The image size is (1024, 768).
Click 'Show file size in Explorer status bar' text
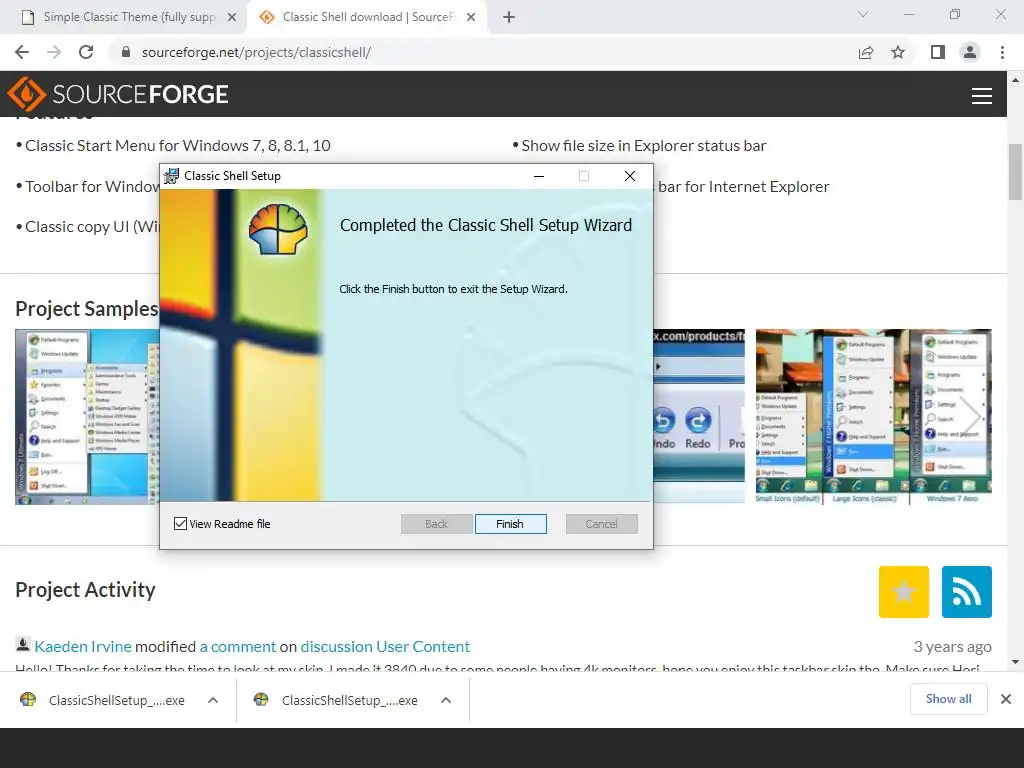pyautogui.click(x=644, y=146)
